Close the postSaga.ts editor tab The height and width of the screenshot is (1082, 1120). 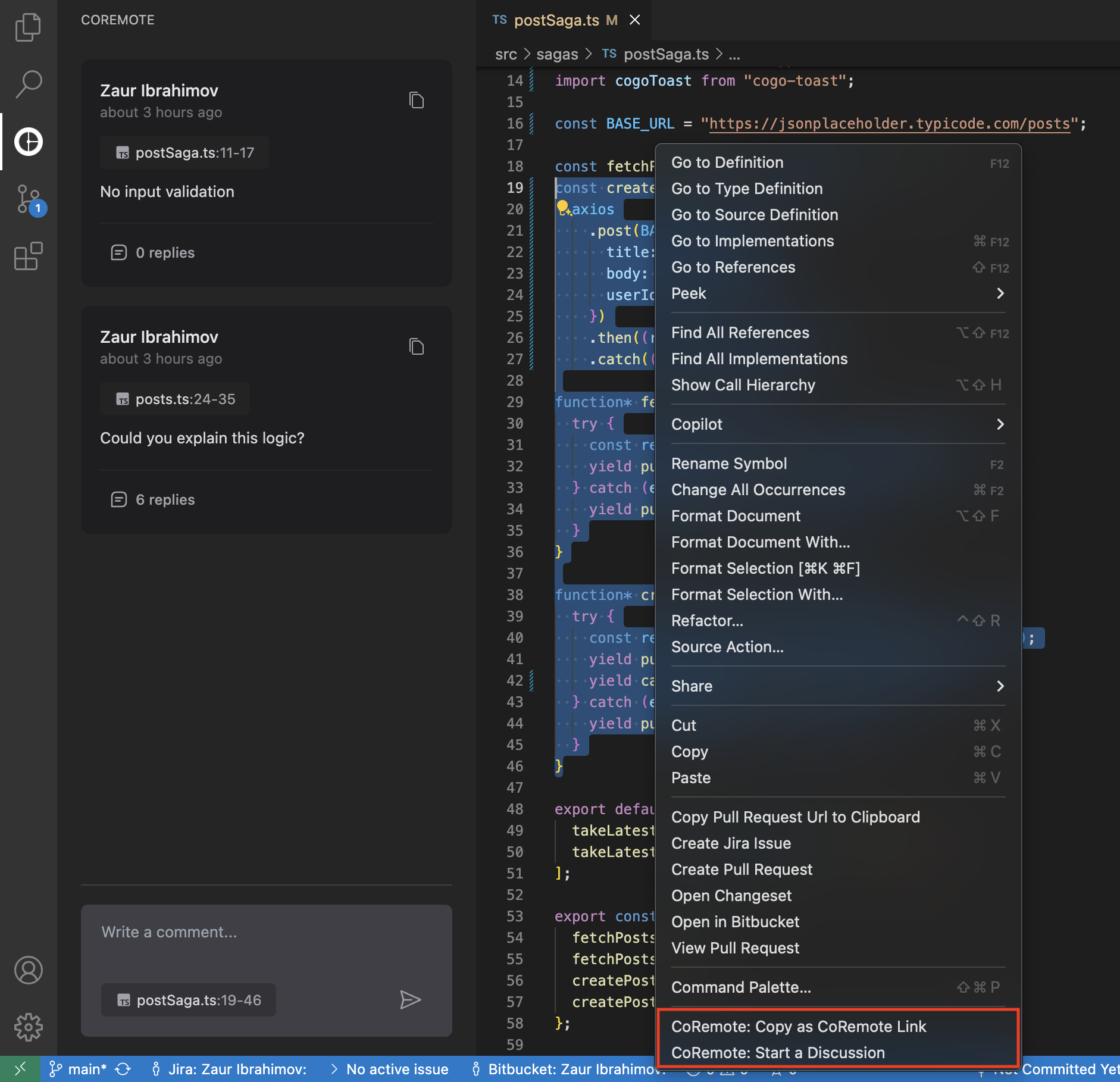(635, 20)
